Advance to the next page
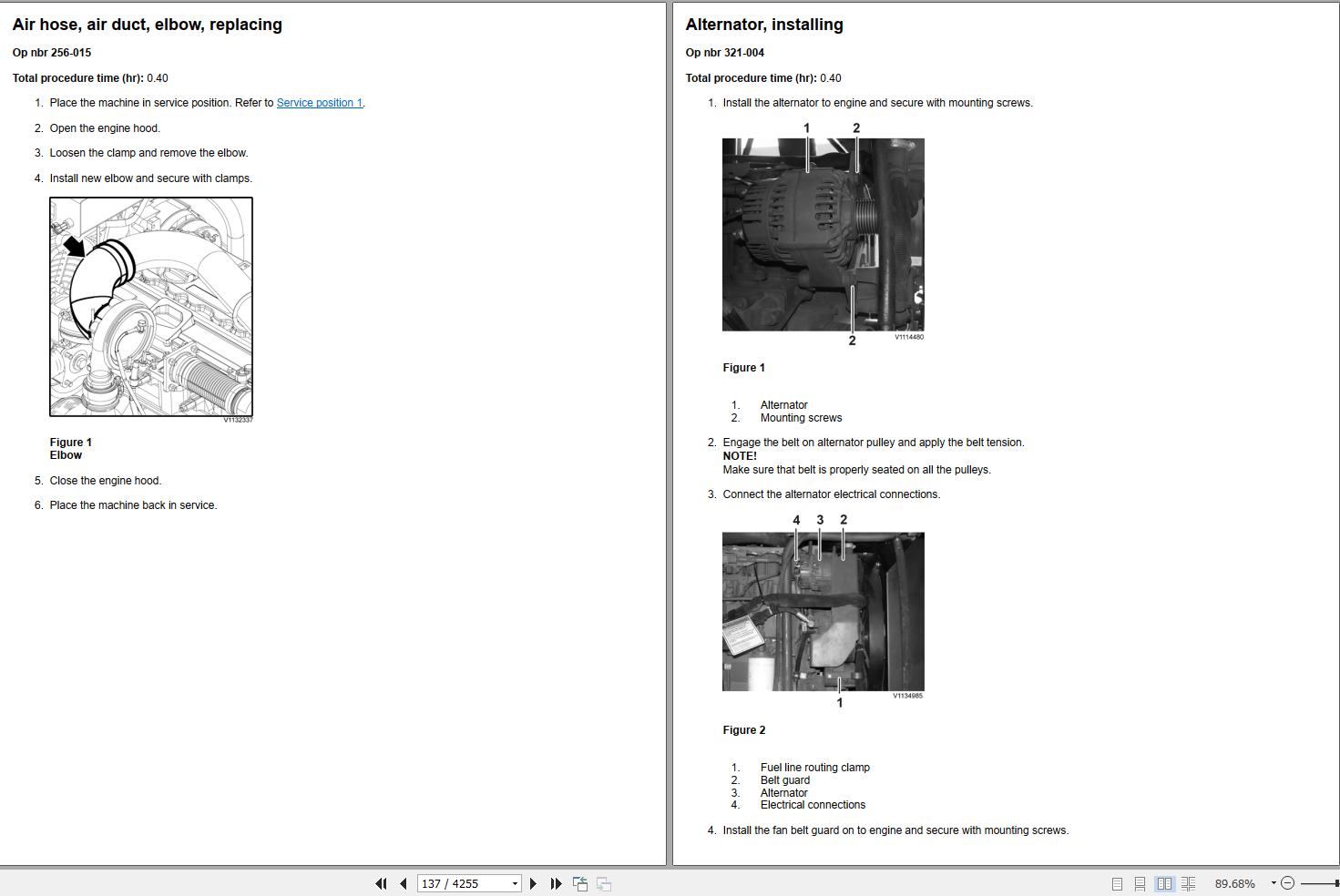 tap(533, 883)
